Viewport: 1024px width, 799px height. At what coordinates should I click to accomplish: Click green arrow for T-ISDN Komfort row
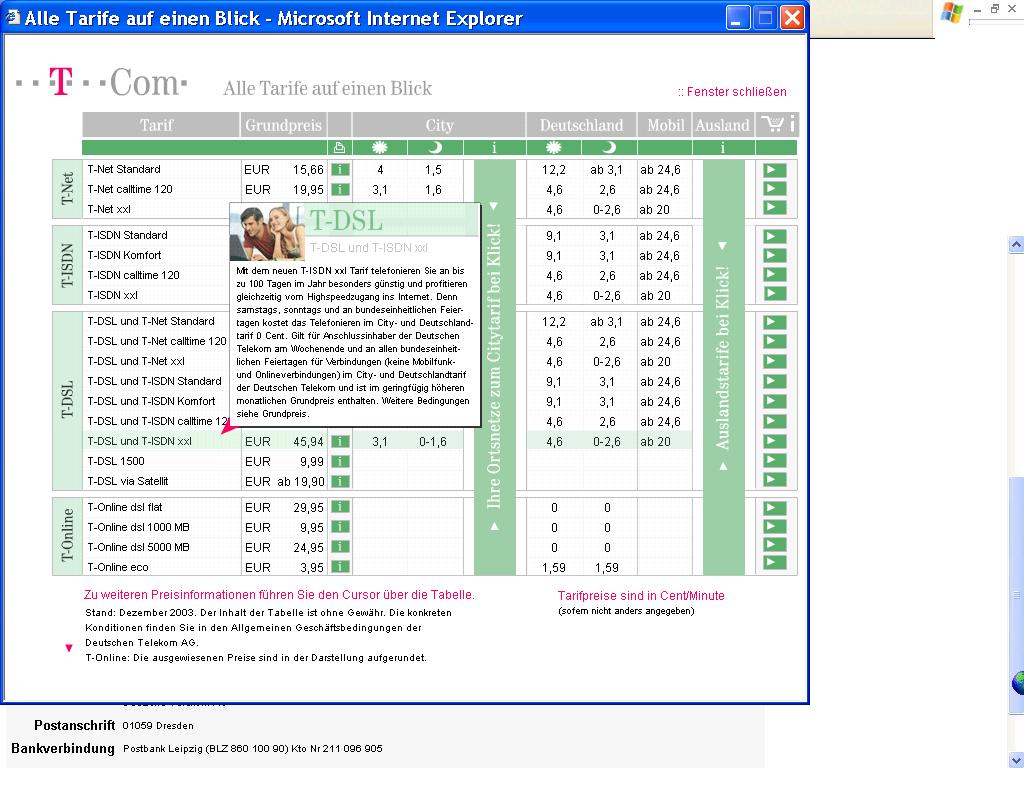[x=775, y=255]
